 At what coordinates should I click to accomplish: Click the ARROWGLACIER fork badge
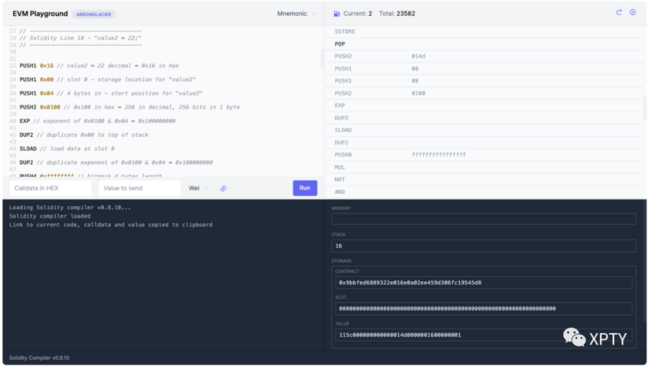tap(94, 14)
